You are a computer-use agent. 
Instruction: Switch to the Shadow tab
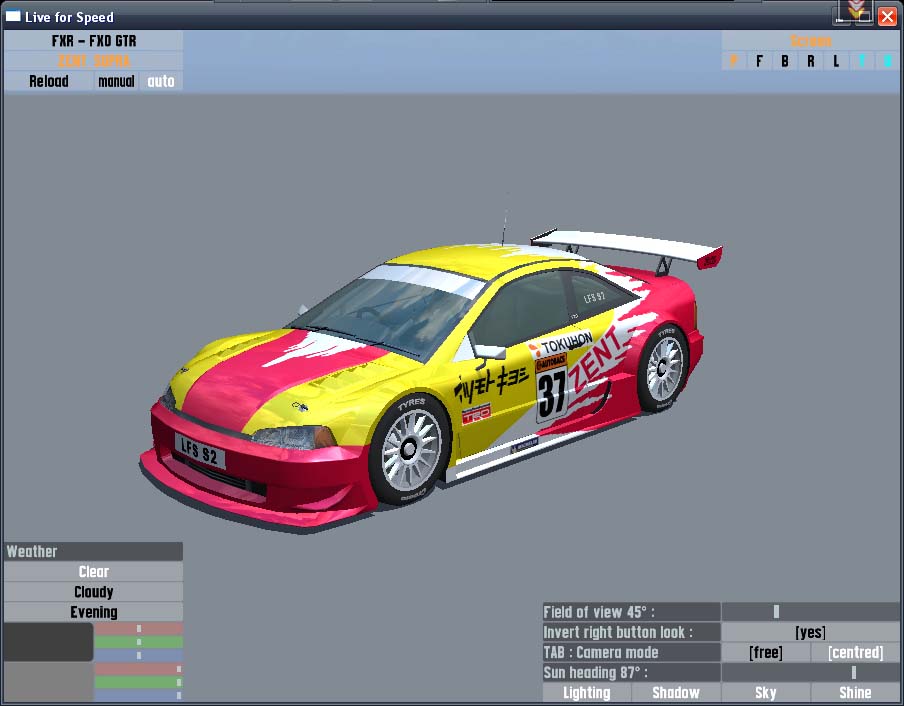676,693
